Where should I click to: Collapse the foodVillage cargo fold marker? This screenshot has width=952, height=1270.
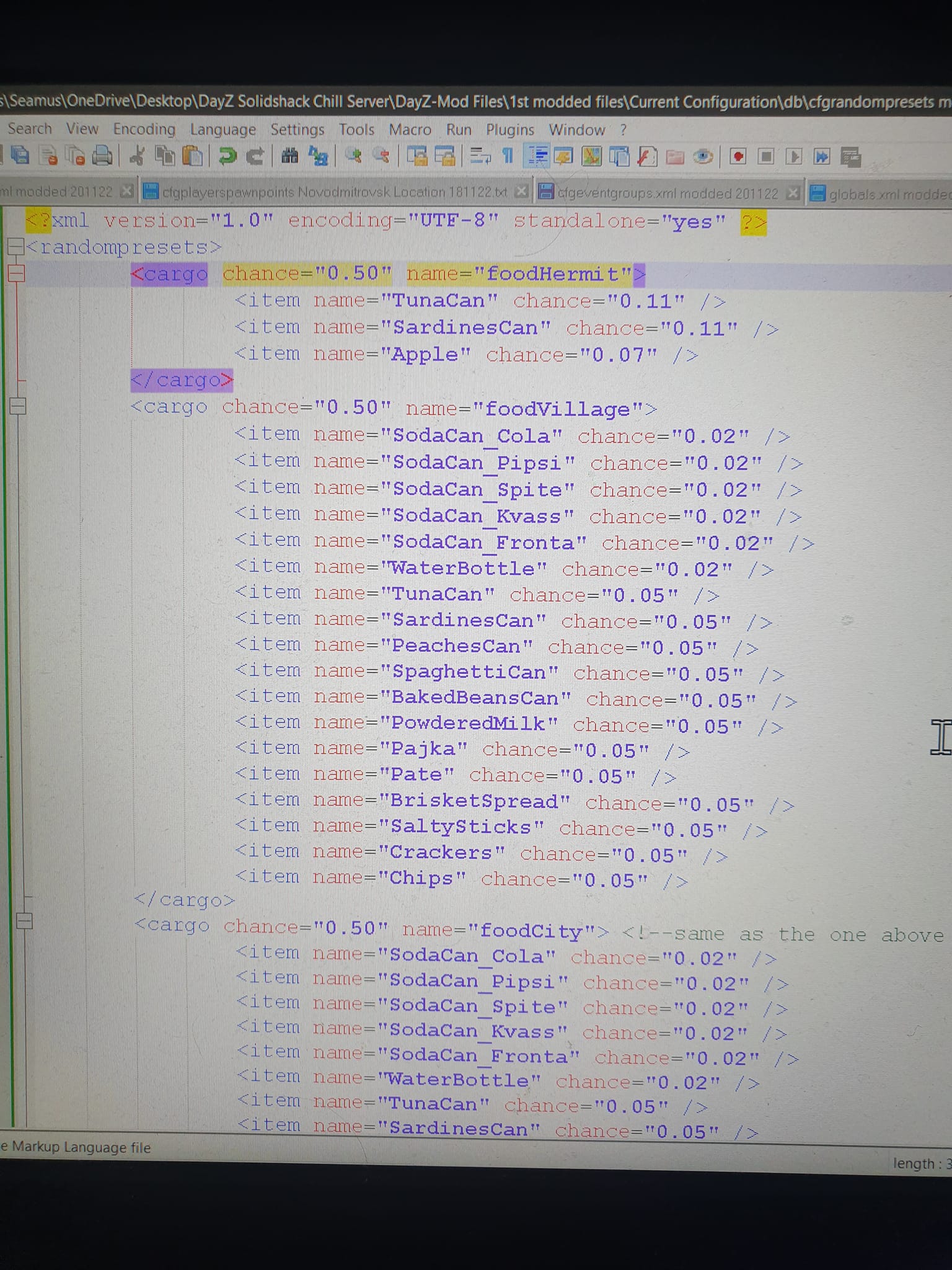click(18, 406)
